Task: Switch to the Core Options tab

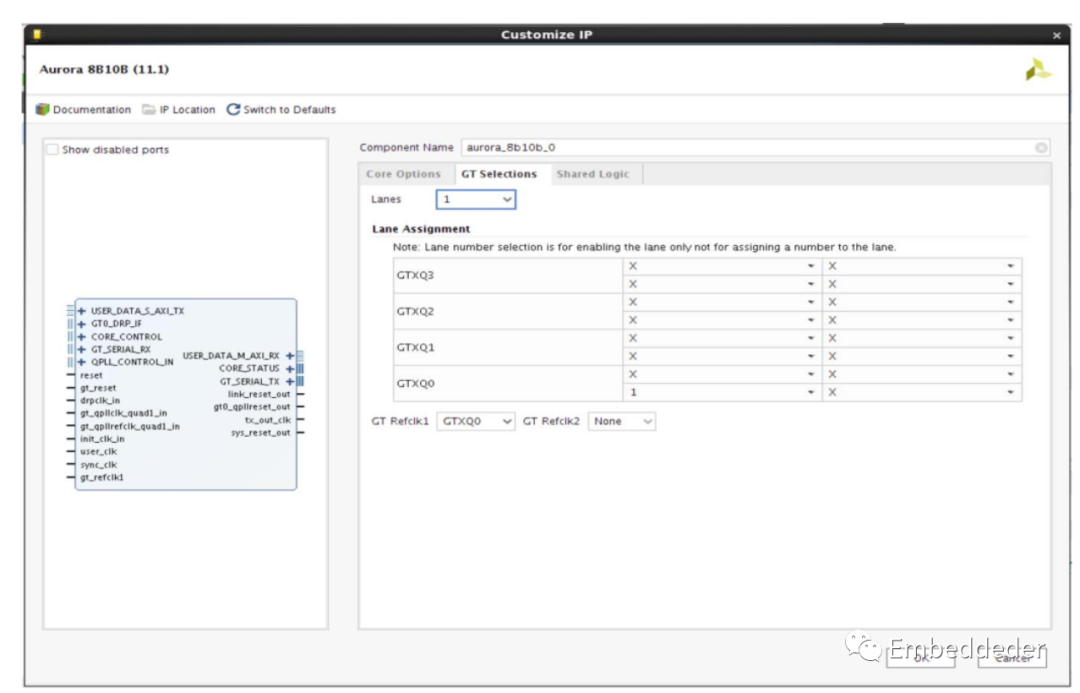Action: (404, 174)
